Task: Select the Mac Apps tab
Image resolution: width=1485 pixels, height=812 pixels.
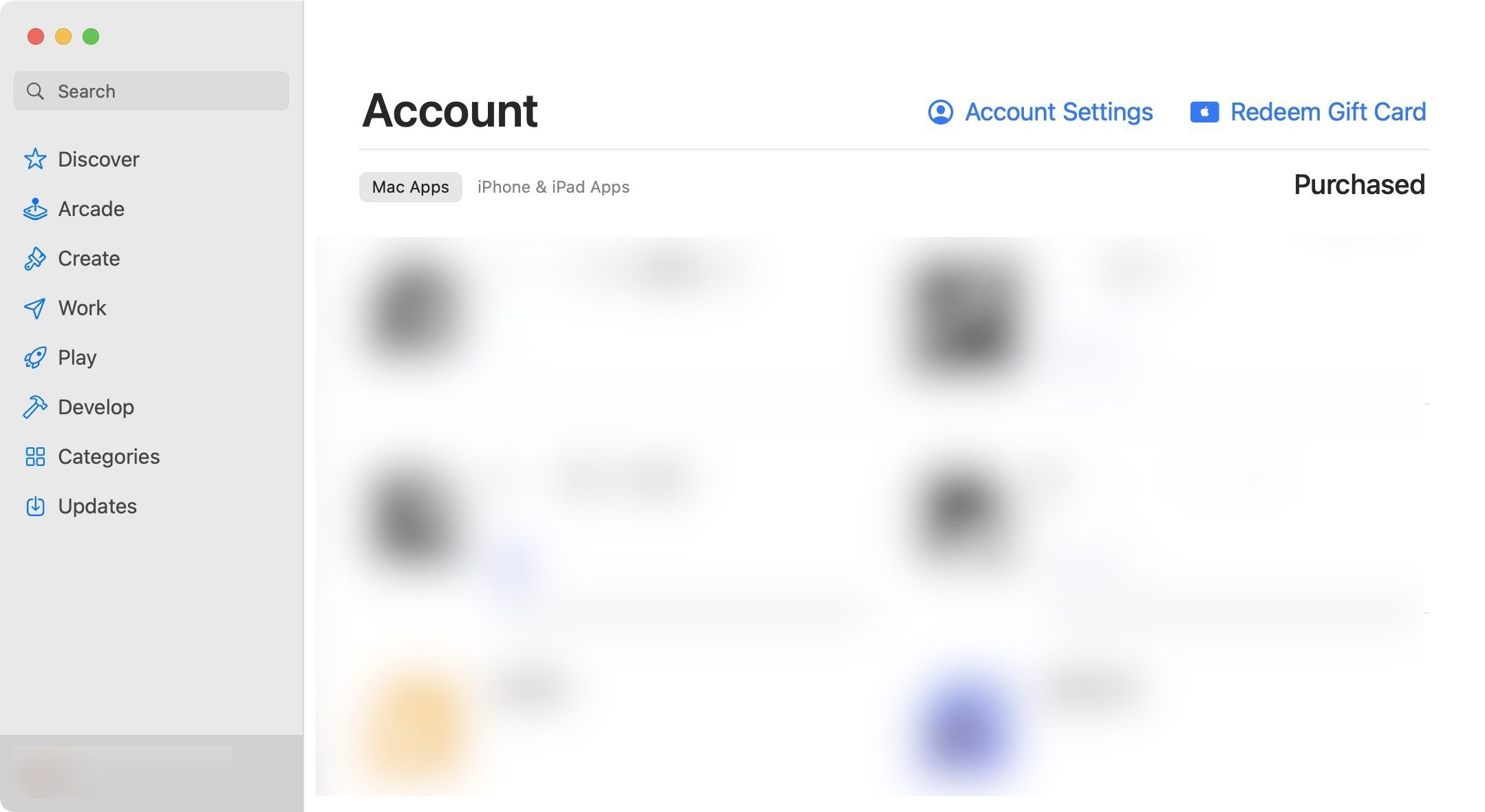Action: click(x=410, y=186)
